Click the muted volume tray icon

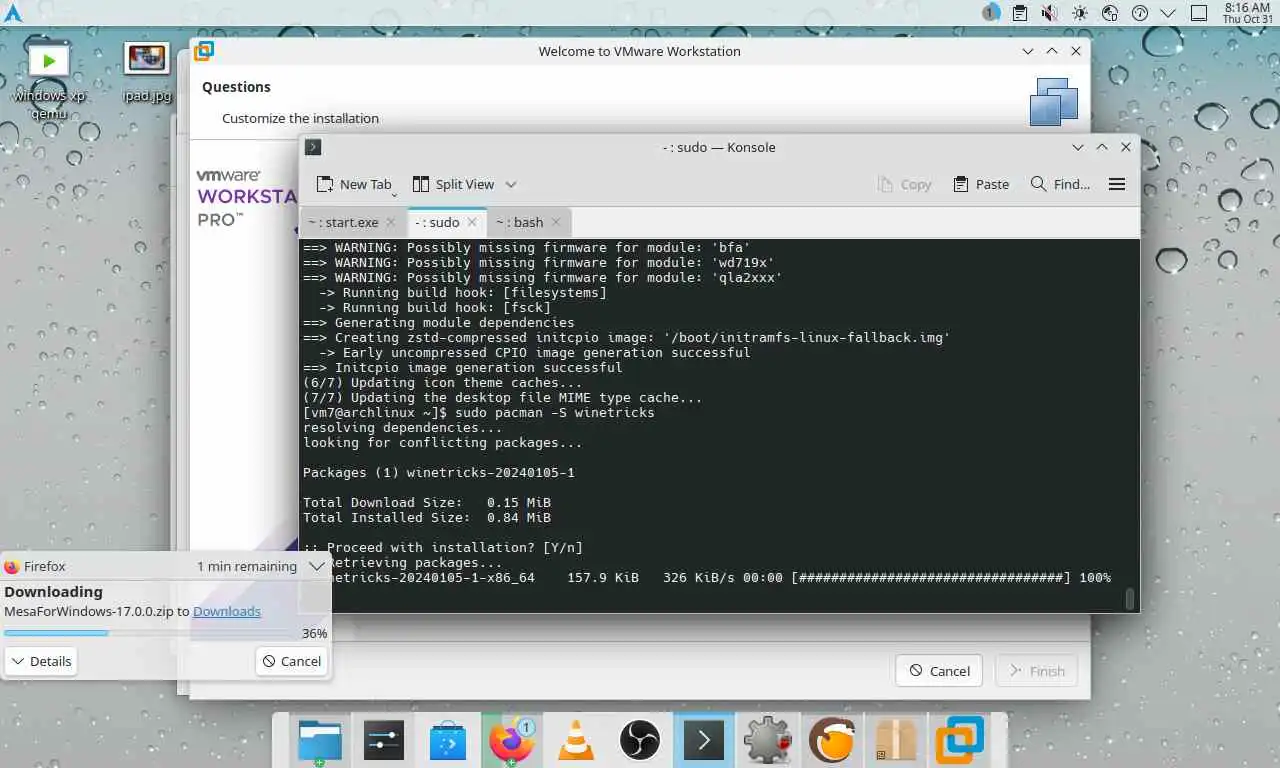pos(1049,13)
